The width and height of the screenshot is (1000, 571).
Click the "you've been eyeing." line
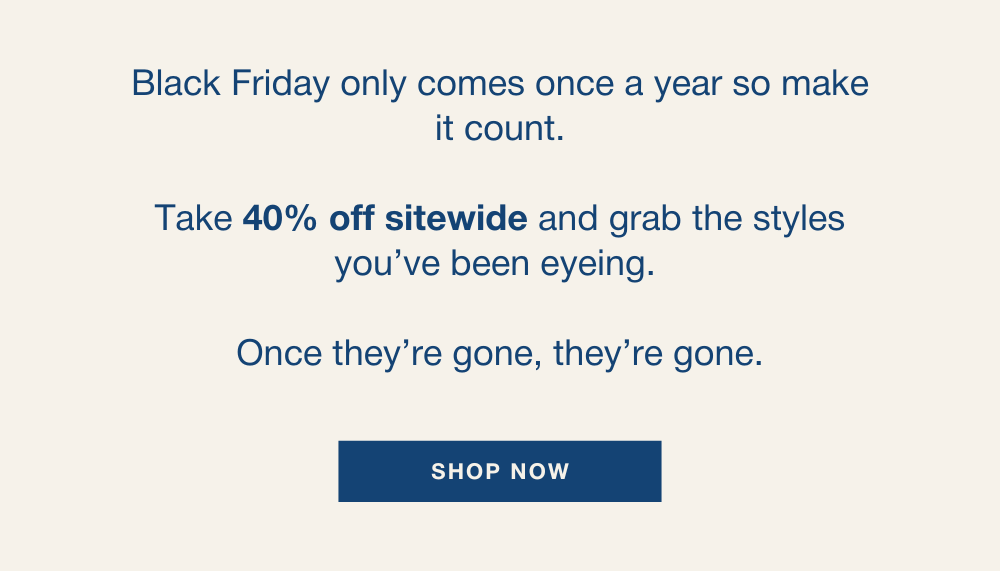[499, 264]
